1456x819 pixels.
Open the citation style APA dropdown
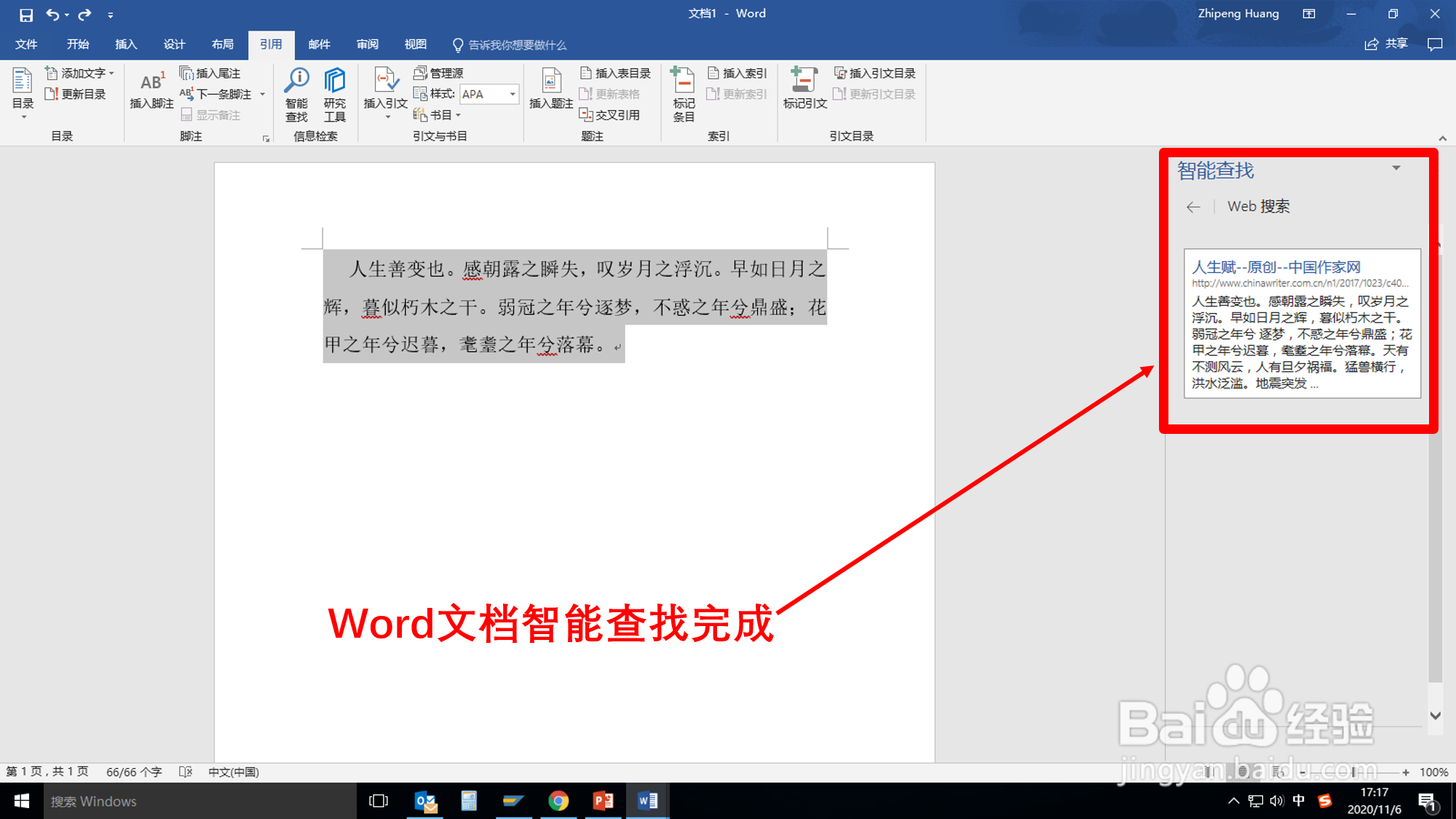513,94
